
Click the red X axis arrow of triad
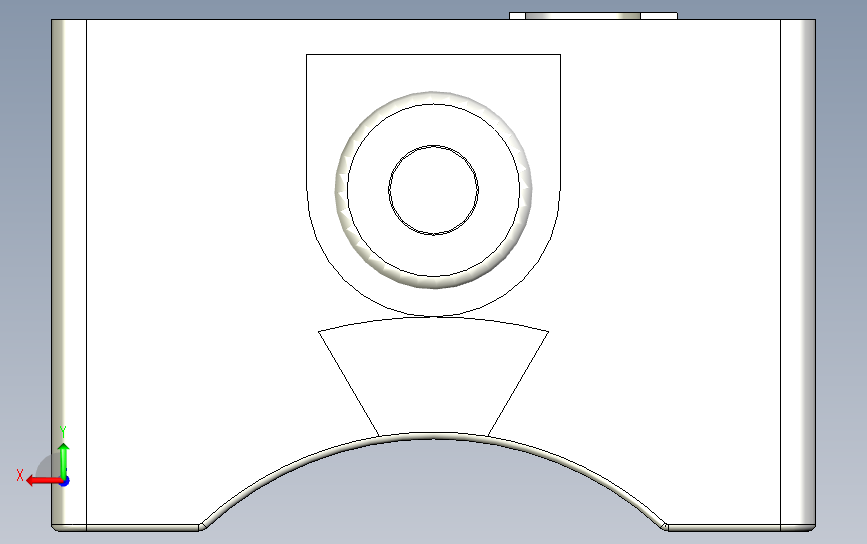[x=43, y=481]
